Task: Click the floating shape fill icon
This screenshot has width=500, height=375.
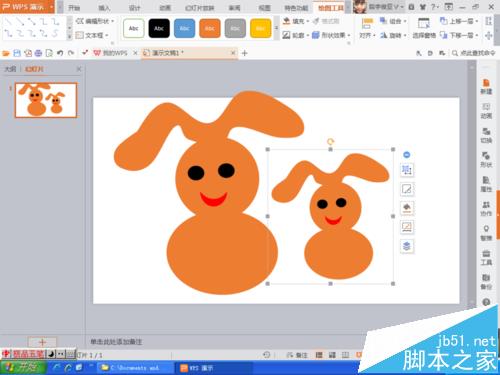Action: point(407,208)
